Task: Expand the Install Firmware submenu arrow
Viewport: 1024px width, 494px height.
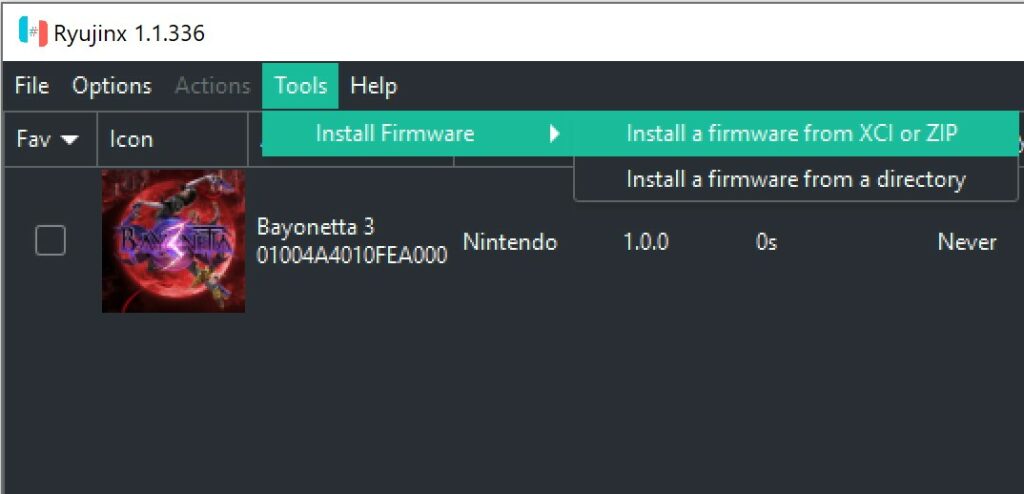Action: pos(554,134)
